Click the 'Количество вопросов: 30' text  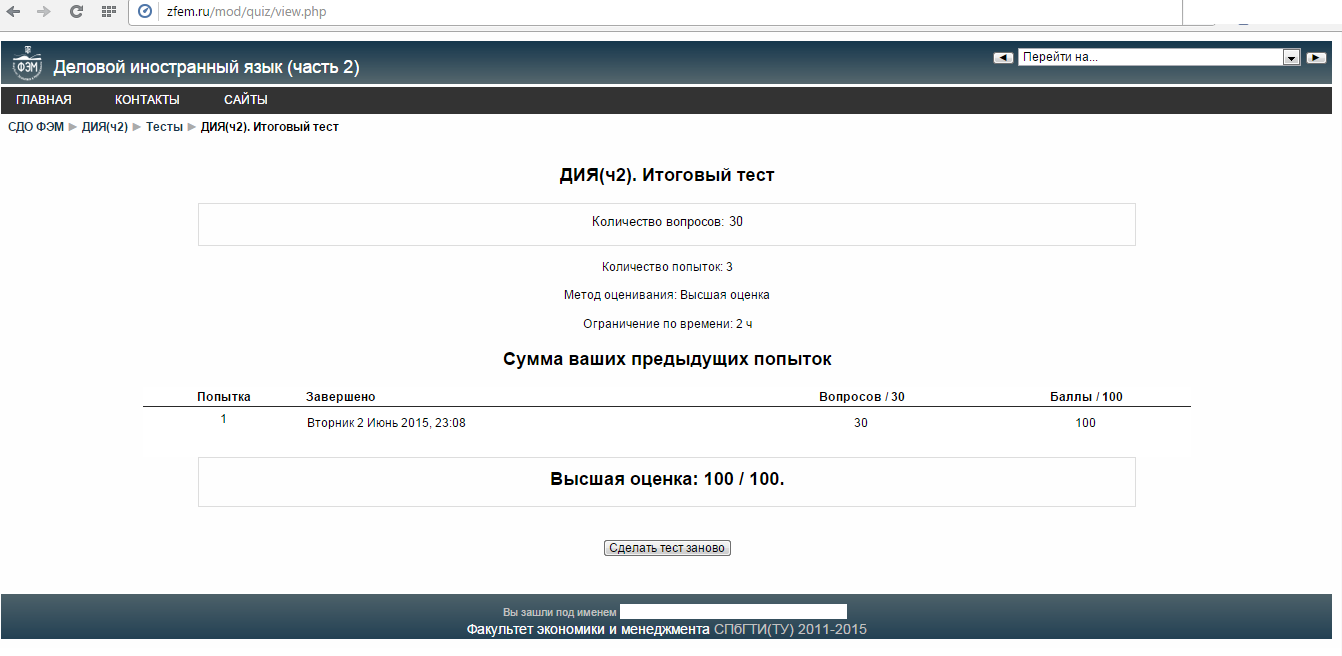pyautogui.click(x=667, y=222)
